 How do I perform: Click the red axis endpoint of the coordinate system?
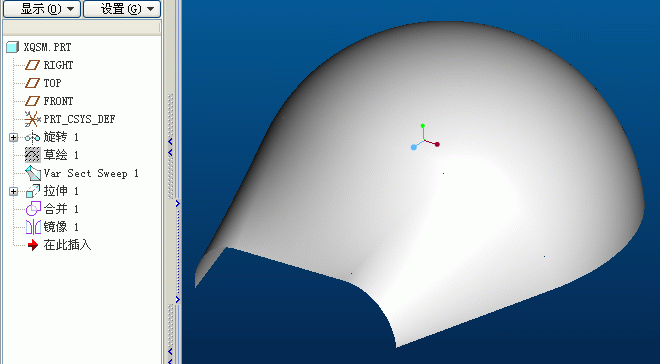(437, 144)
